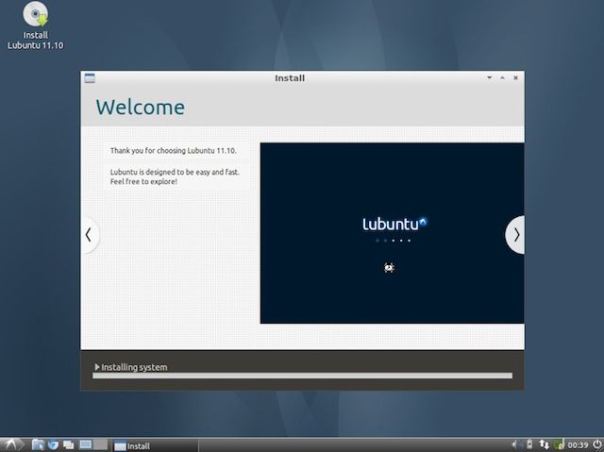Minimize the Install window

pyautogui.click(x=489, y=78)
